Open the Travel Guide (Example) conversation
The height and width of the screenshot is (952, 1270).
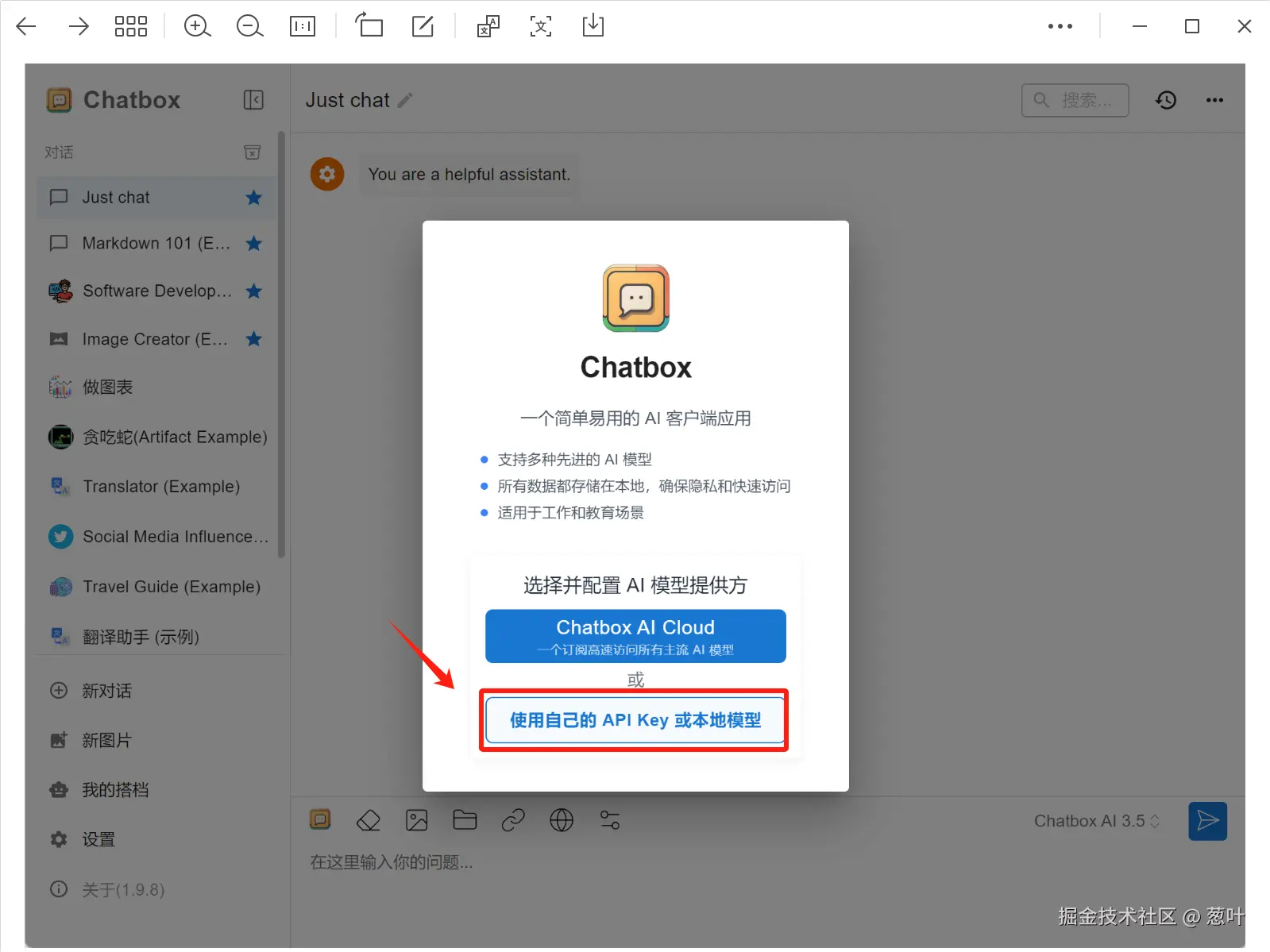156,587
